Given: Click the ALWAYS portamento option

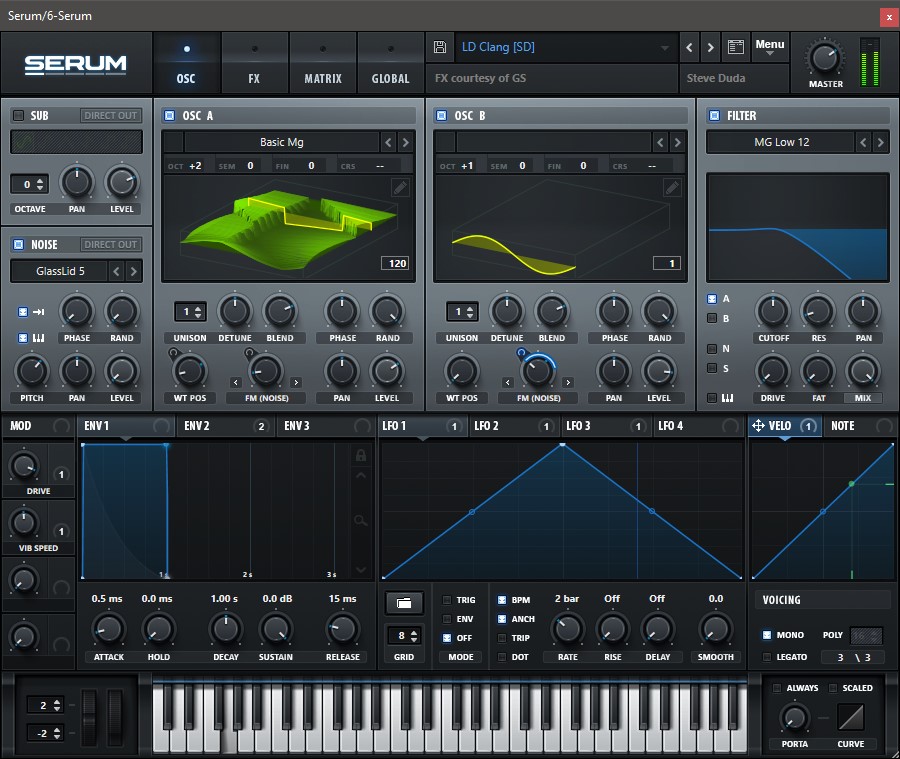Looking at the screenshot, I should (777, 688).
